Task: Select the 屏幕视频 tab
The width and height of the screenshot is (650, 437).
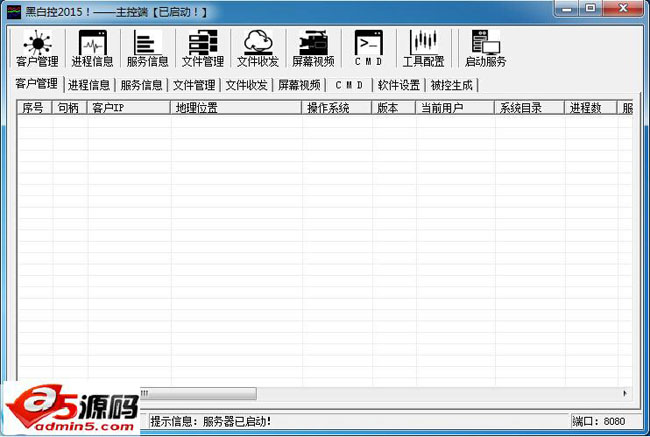Action: click(299, 85)
